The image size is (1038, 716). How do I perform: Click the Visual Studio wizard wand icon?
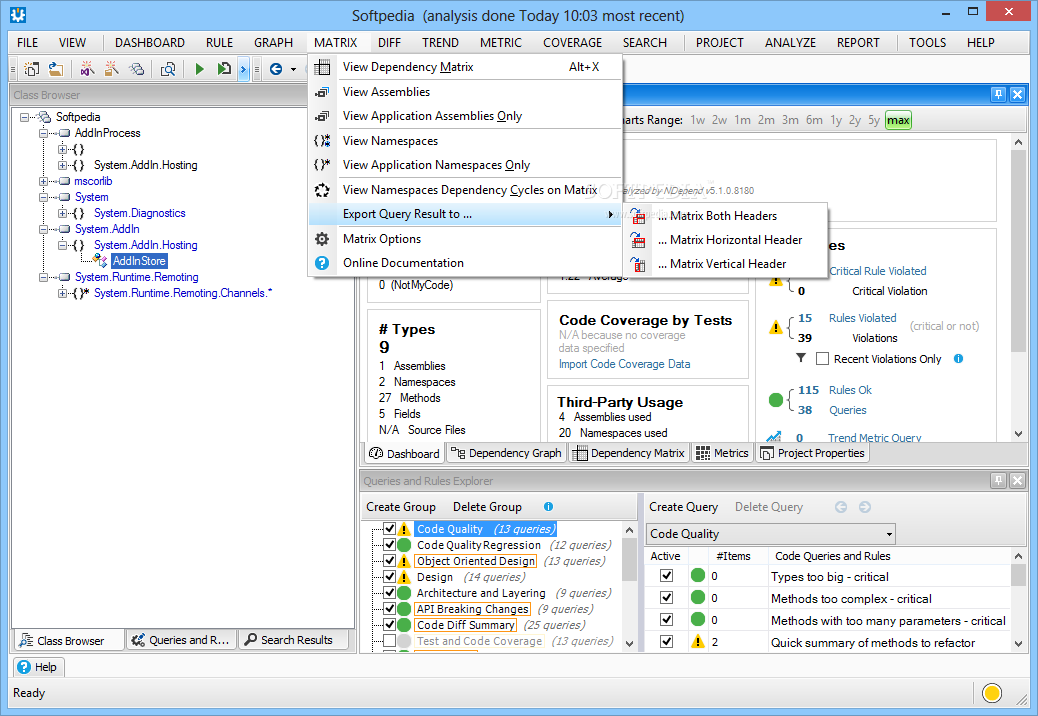(87, 69)
